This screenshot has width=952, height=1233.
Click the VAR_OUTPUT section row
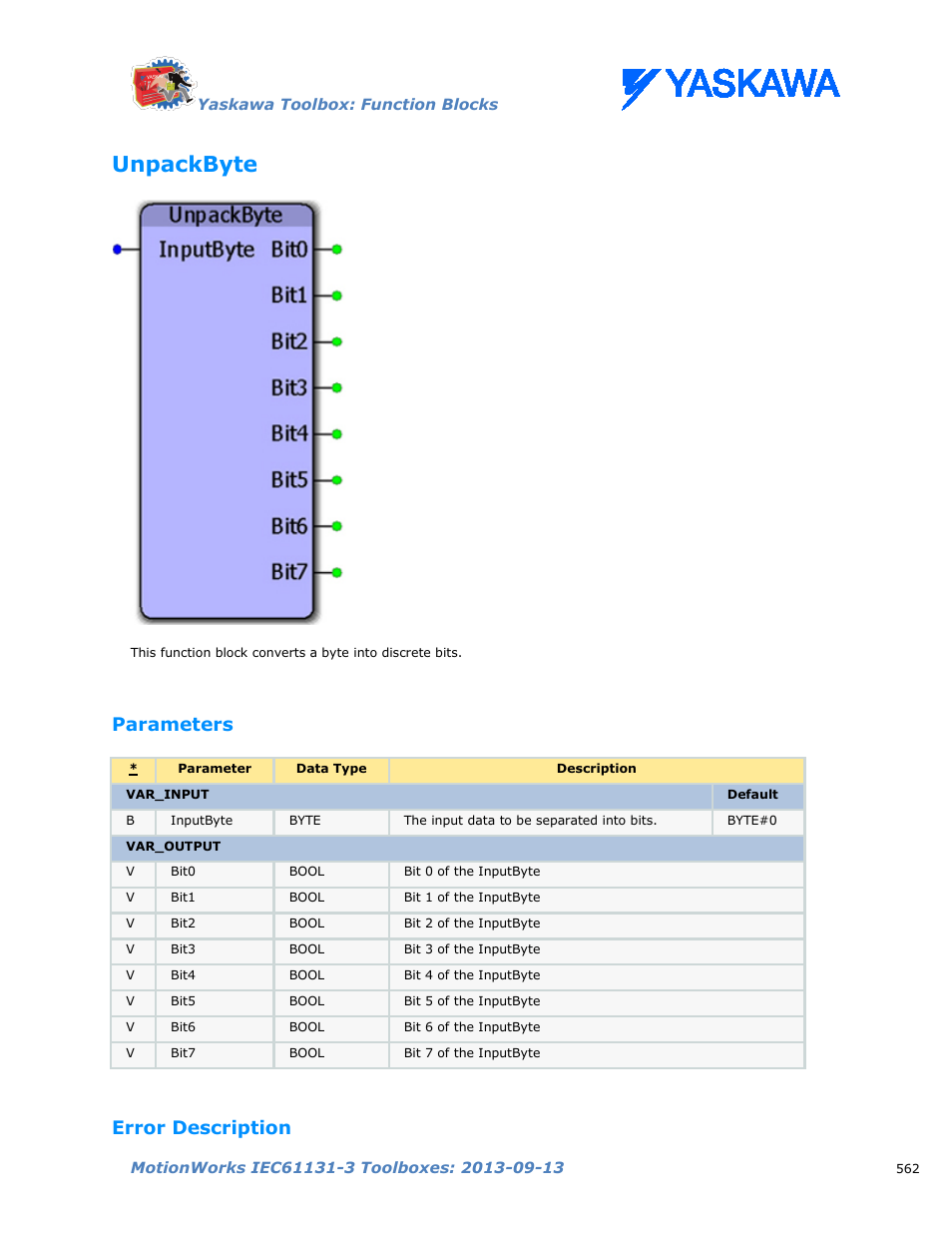coord(458,847)
